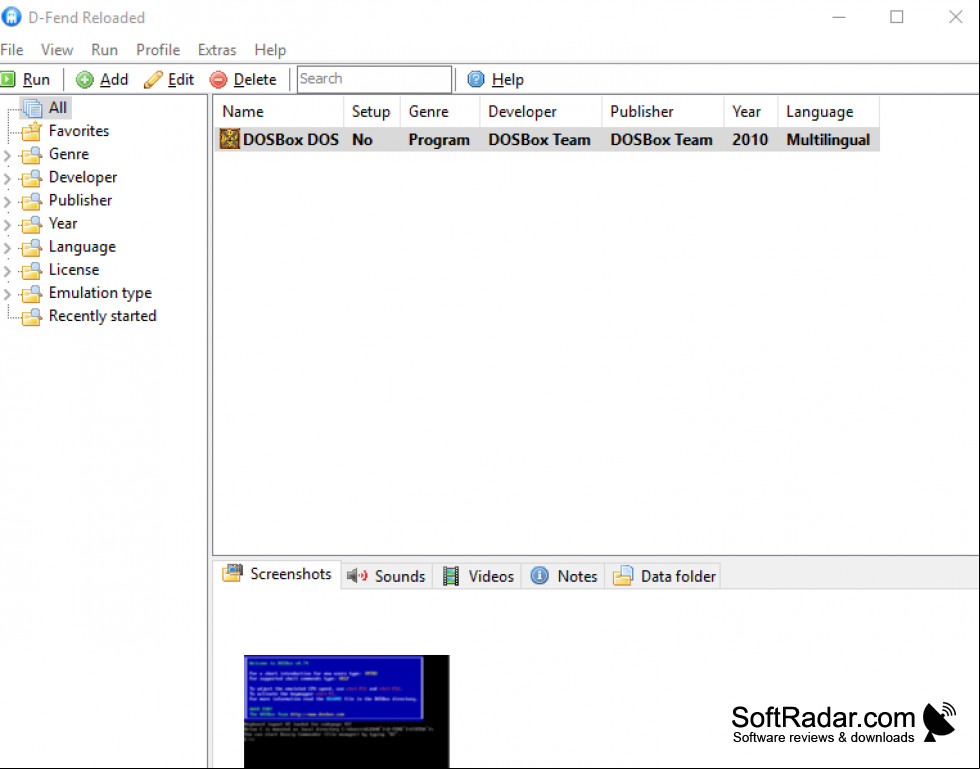Screen dimensions: 980x769
Task: Click the 2010 year cell
Action: [750, 139]
